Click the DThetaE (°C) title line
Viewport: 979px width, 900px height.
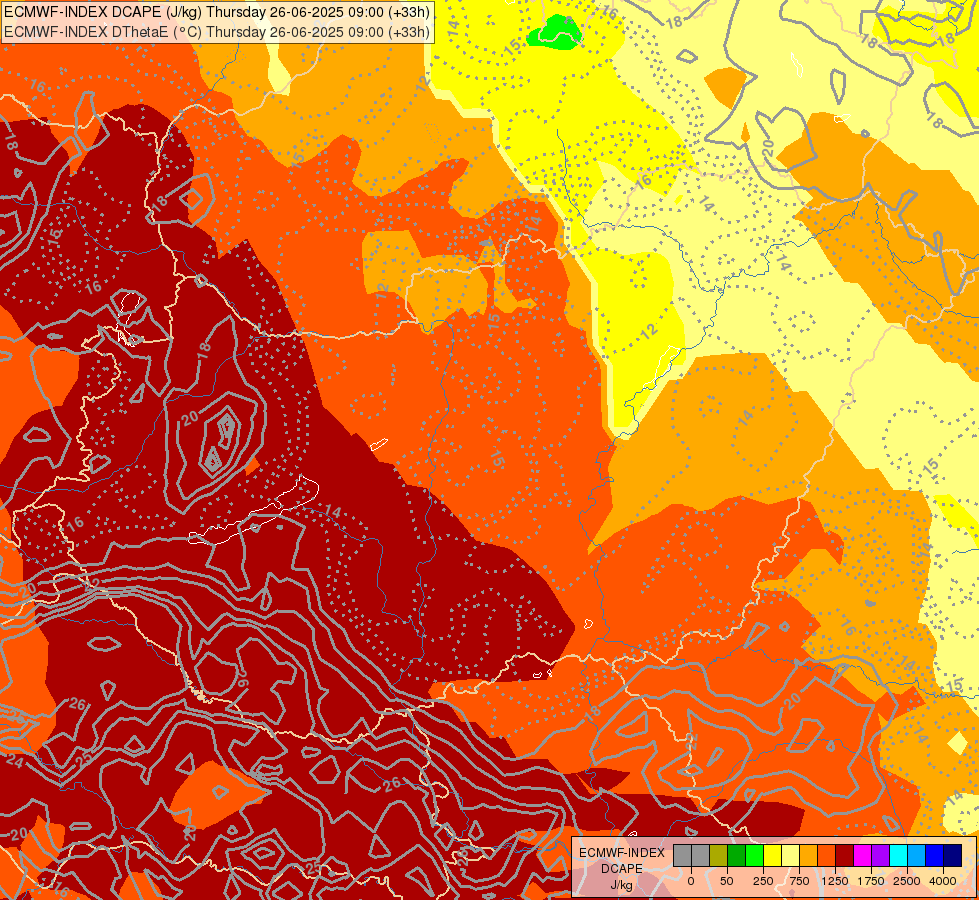[x=217, y=32]
